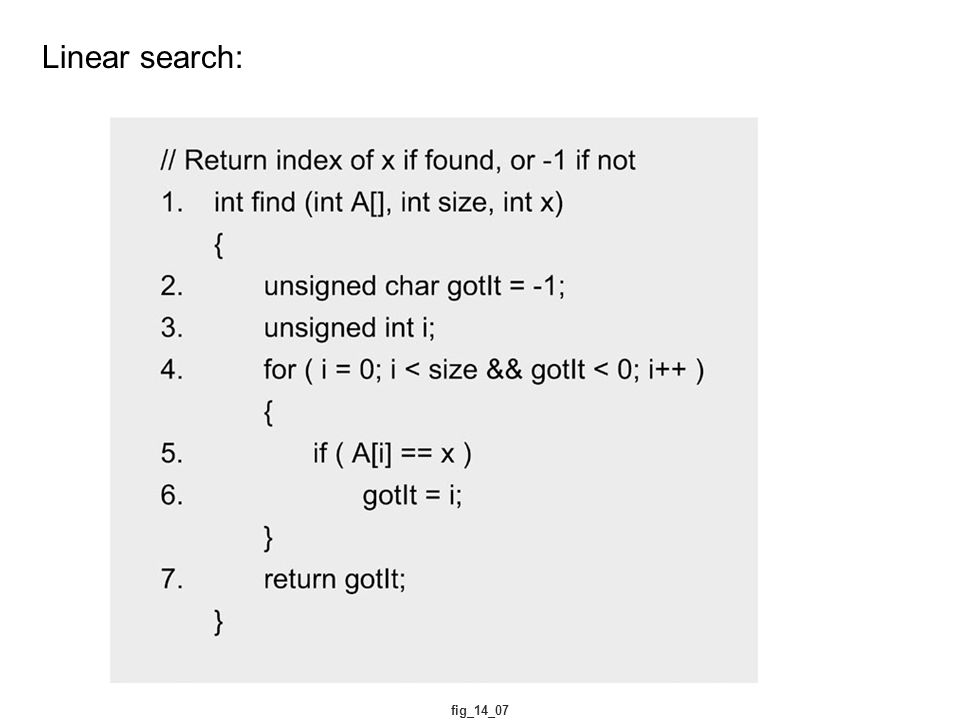Click line number 3 label
Screen dimensions: 960x720
click(172, 328)
